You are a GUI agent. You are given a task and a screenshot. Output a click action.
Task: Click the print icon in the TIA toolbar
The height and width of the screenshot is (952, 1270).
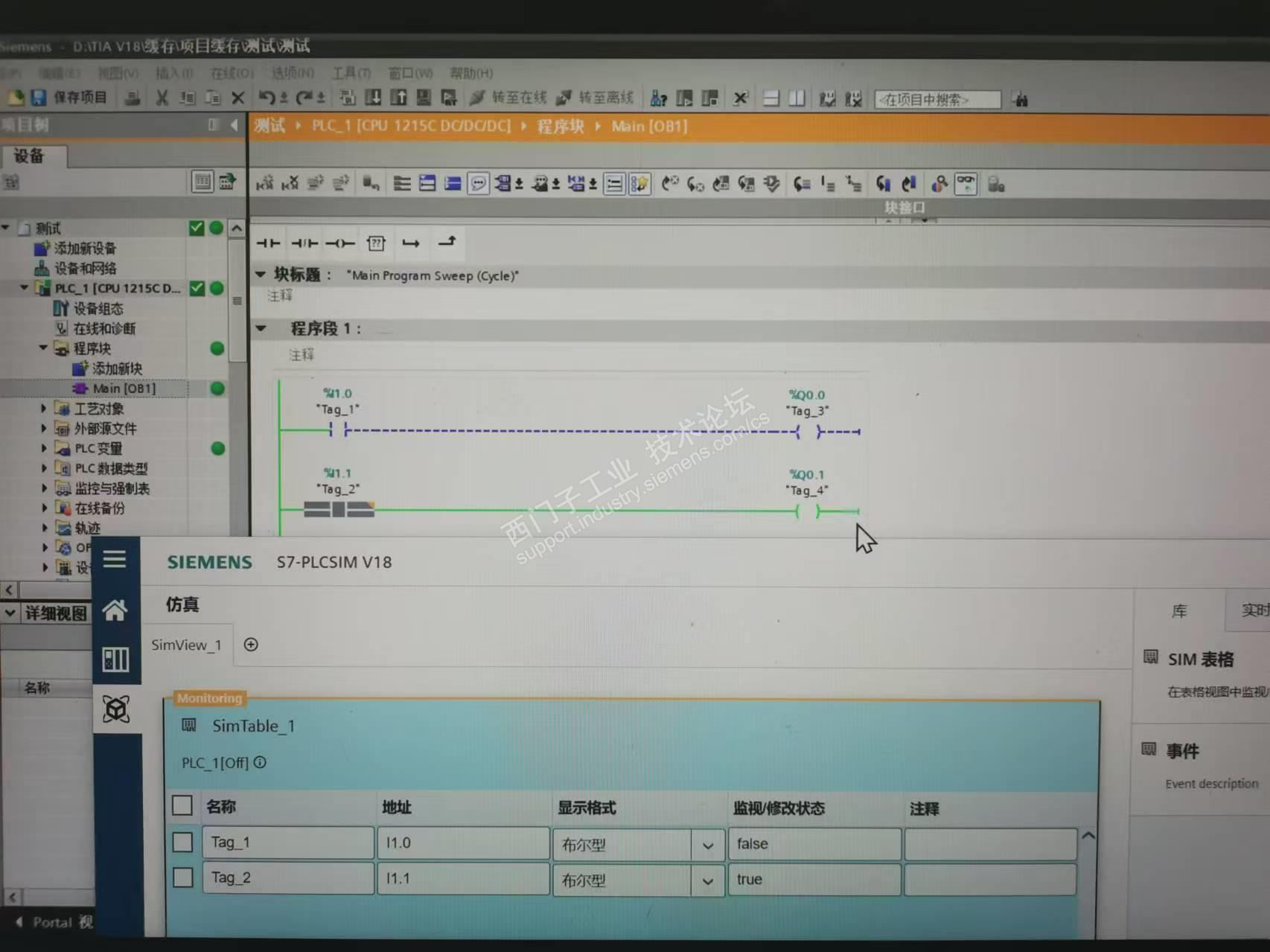click(x=133, y=98)
